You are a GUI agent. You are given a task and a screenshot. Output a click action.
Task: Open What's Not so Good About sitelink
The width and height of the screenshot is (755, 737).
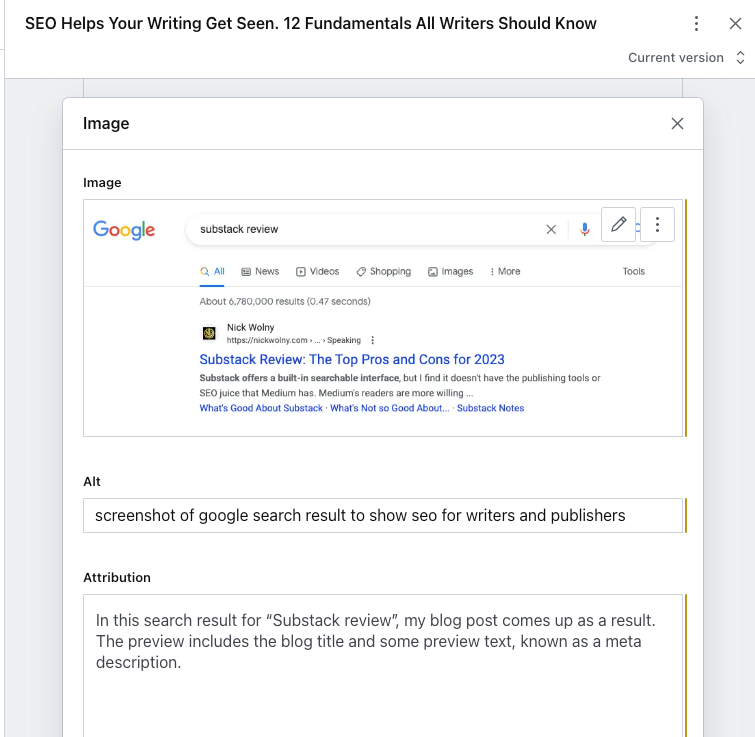(x=390, y=408)
